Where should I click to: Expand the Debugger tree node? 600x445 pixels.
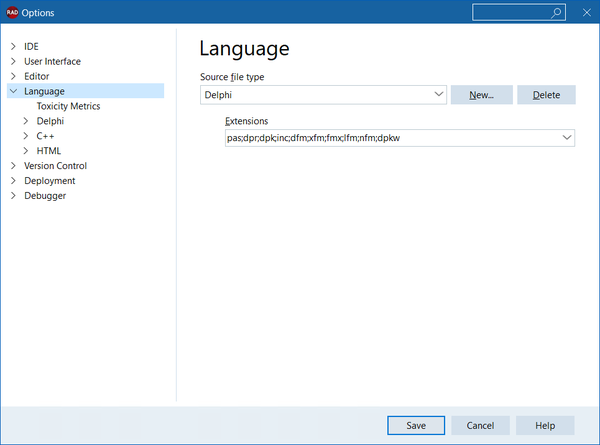pyautogui.click(x=13, y=196)
